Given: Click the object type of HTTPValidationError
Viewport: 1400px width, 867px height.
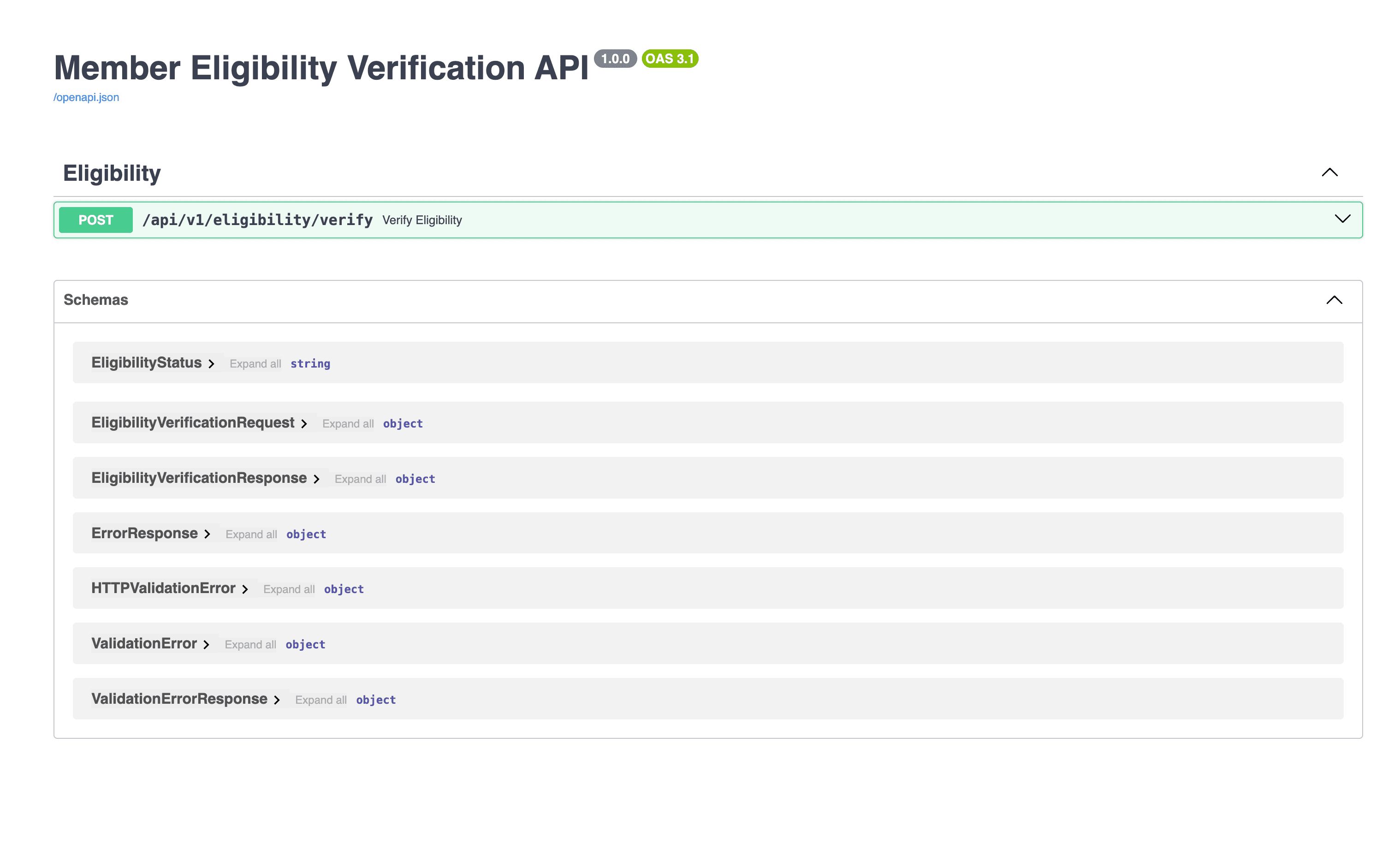Looking at the screenshot, I should point(344,589).
